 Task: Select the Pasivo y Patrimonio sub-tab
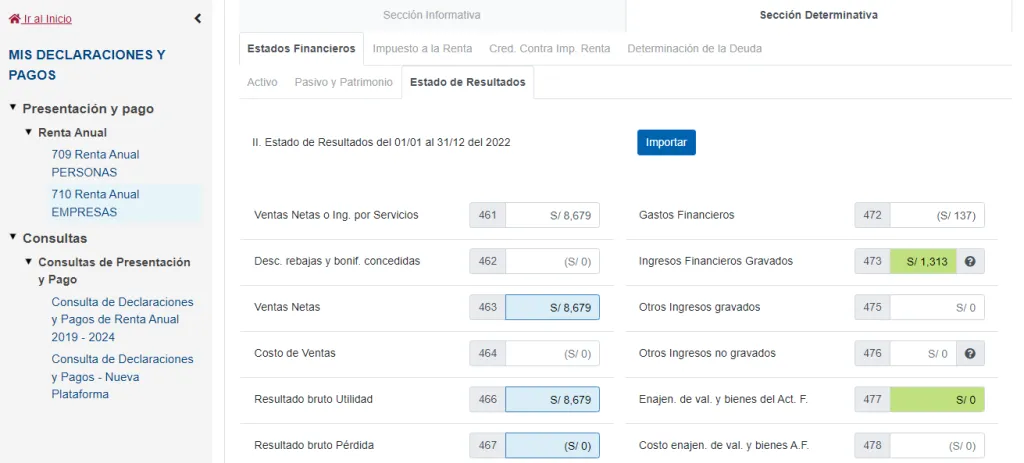click(344, 82)
